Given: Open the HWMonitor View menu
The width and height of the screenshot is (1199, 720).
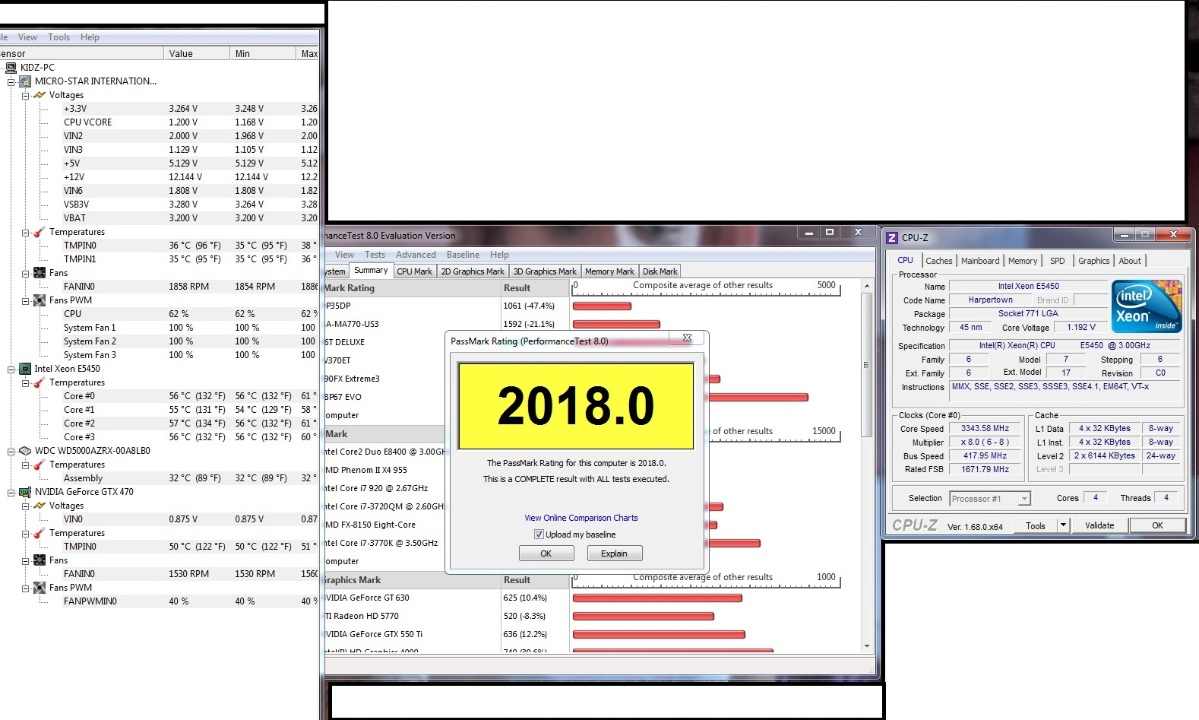Looking at the screenshot, I should click(x=28, y=37).
